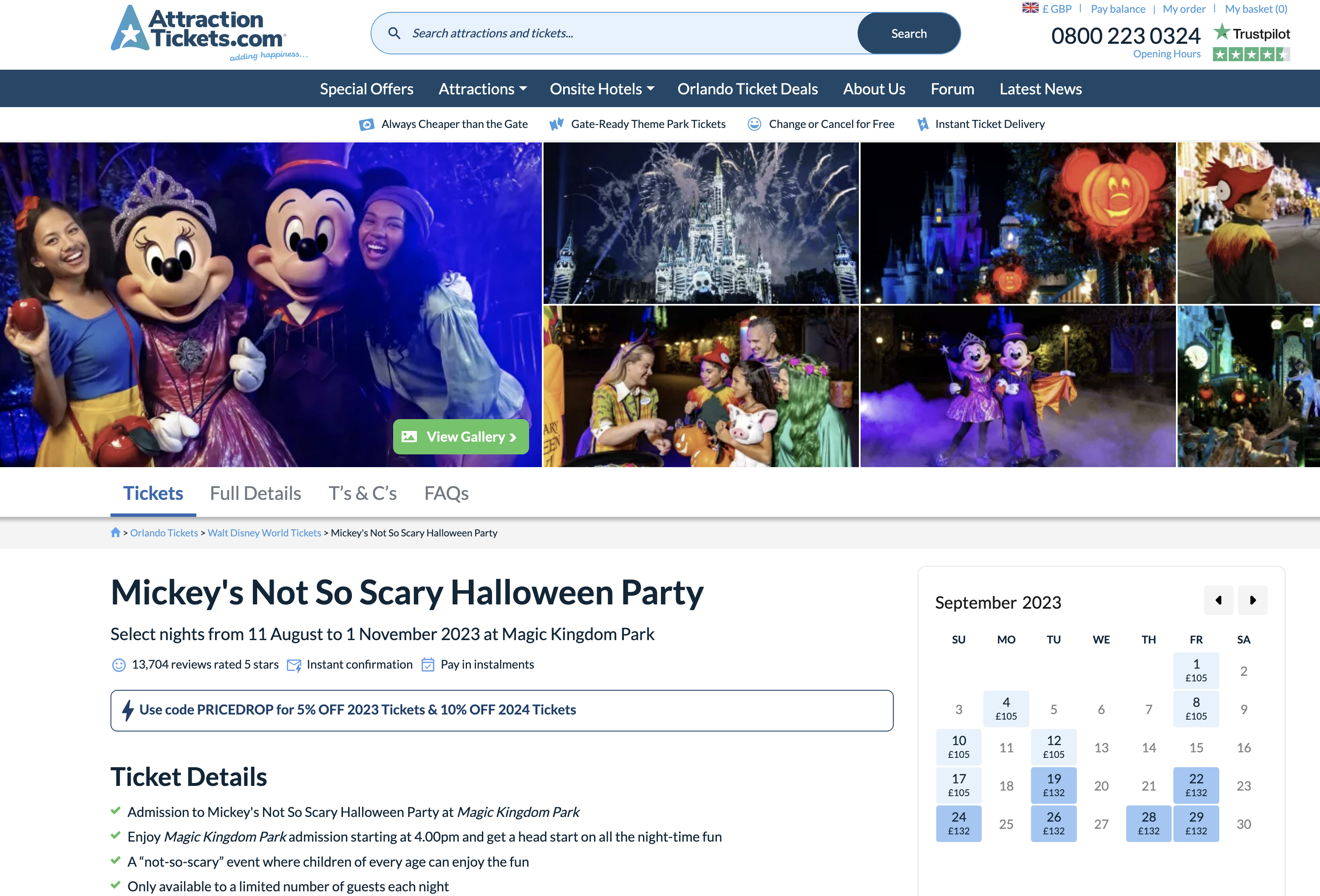This screenshot has width=1320, height=896.
Task: Open About Us in navigation
Action: (x=874, y=89)
